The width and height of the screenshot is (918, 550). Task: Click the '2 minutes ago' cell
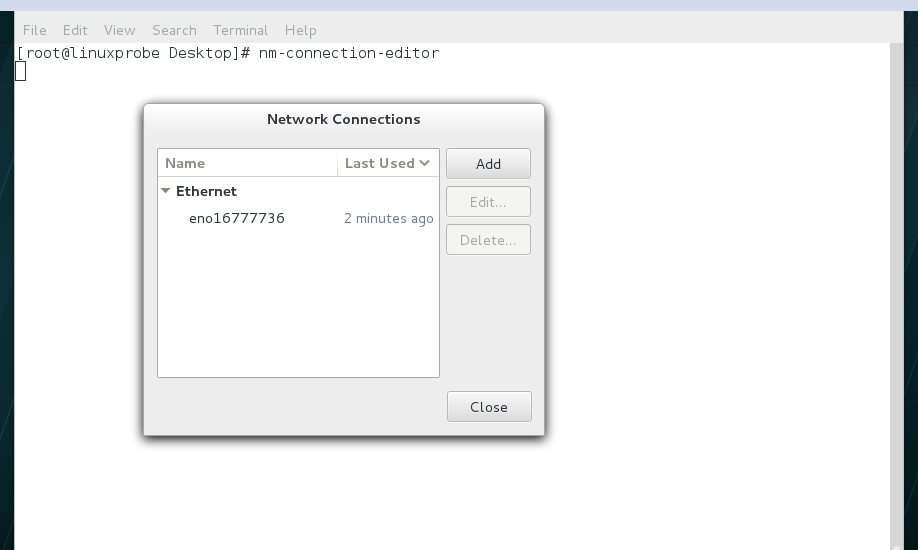point(389,218)
